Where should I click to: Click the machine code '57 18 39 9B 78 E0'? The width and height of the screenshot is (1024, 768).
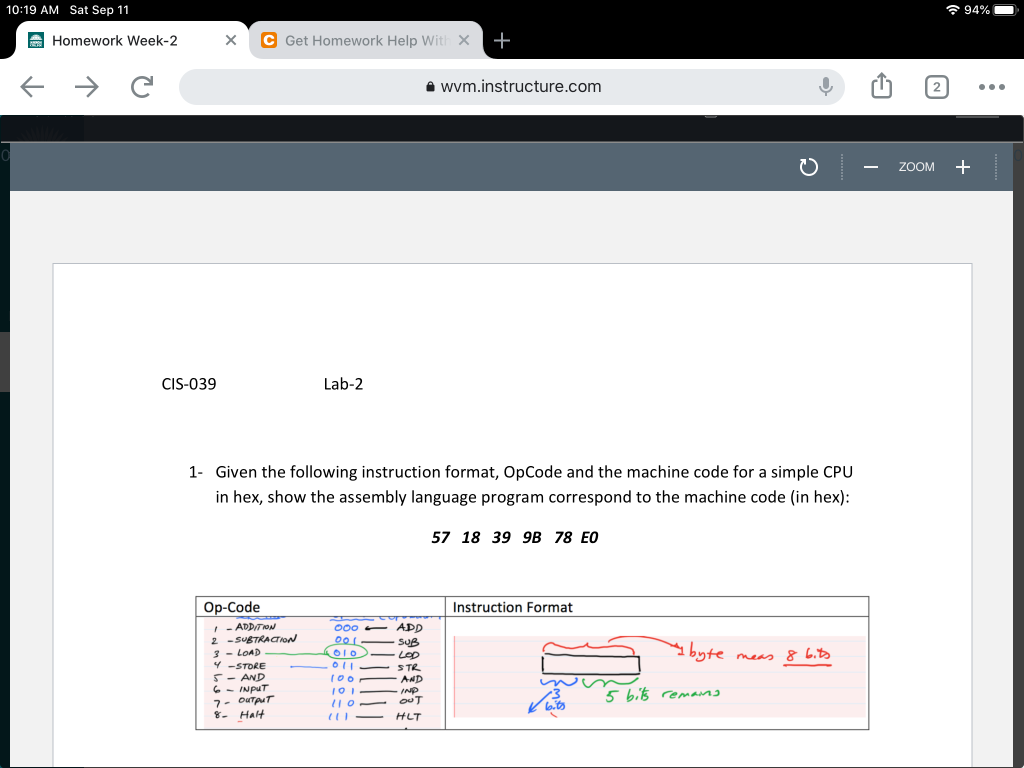[514, 537]
